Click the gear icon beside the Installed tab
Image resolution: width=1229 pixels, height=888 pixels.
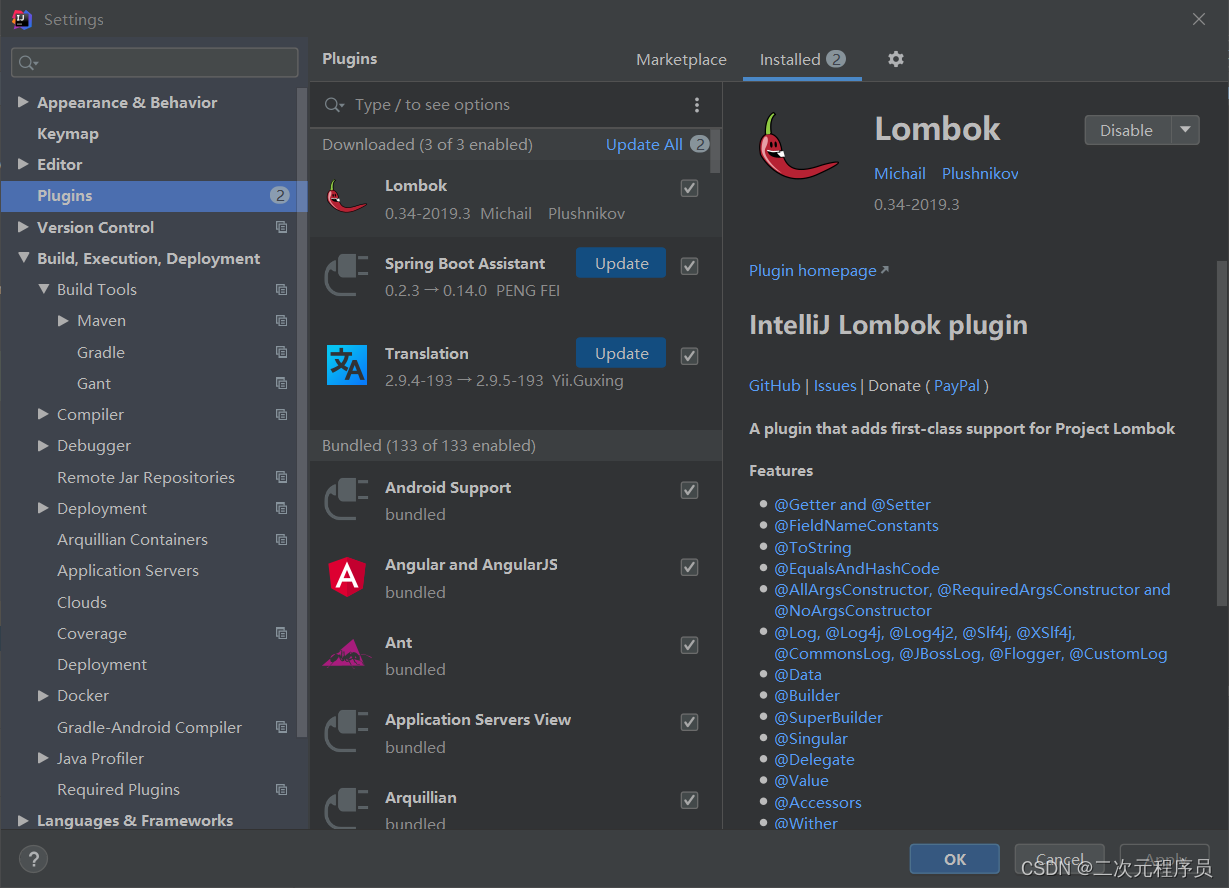(896, 59)
